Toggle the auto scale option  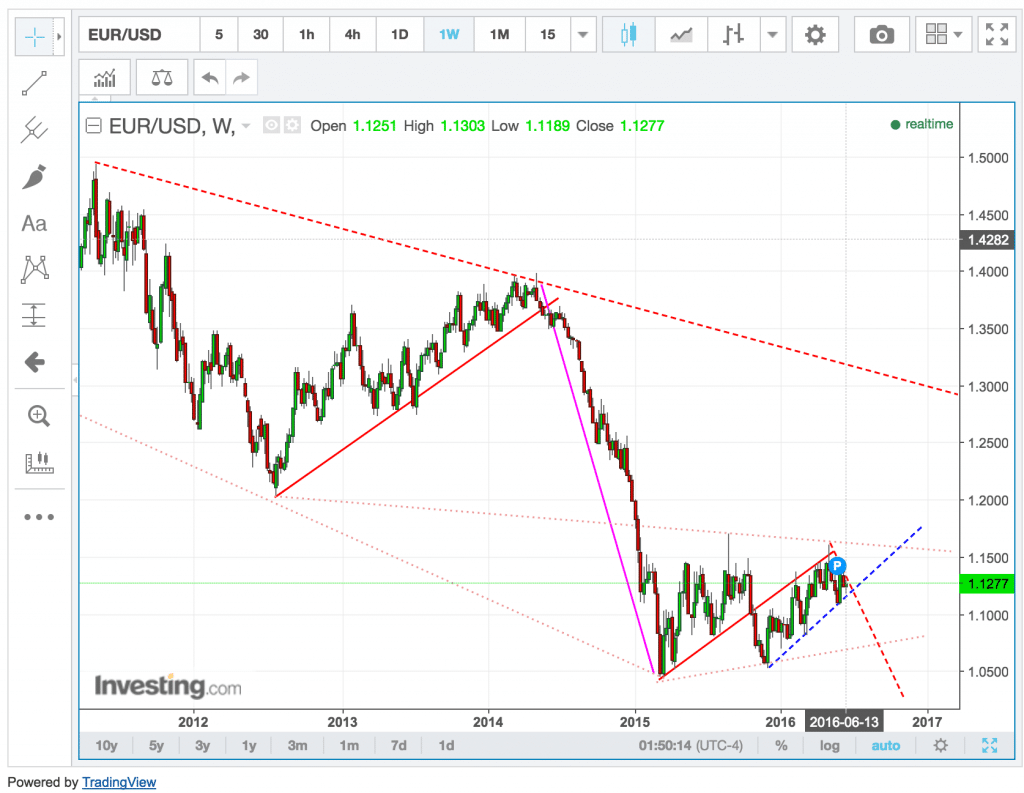click(x=885, y=745)
